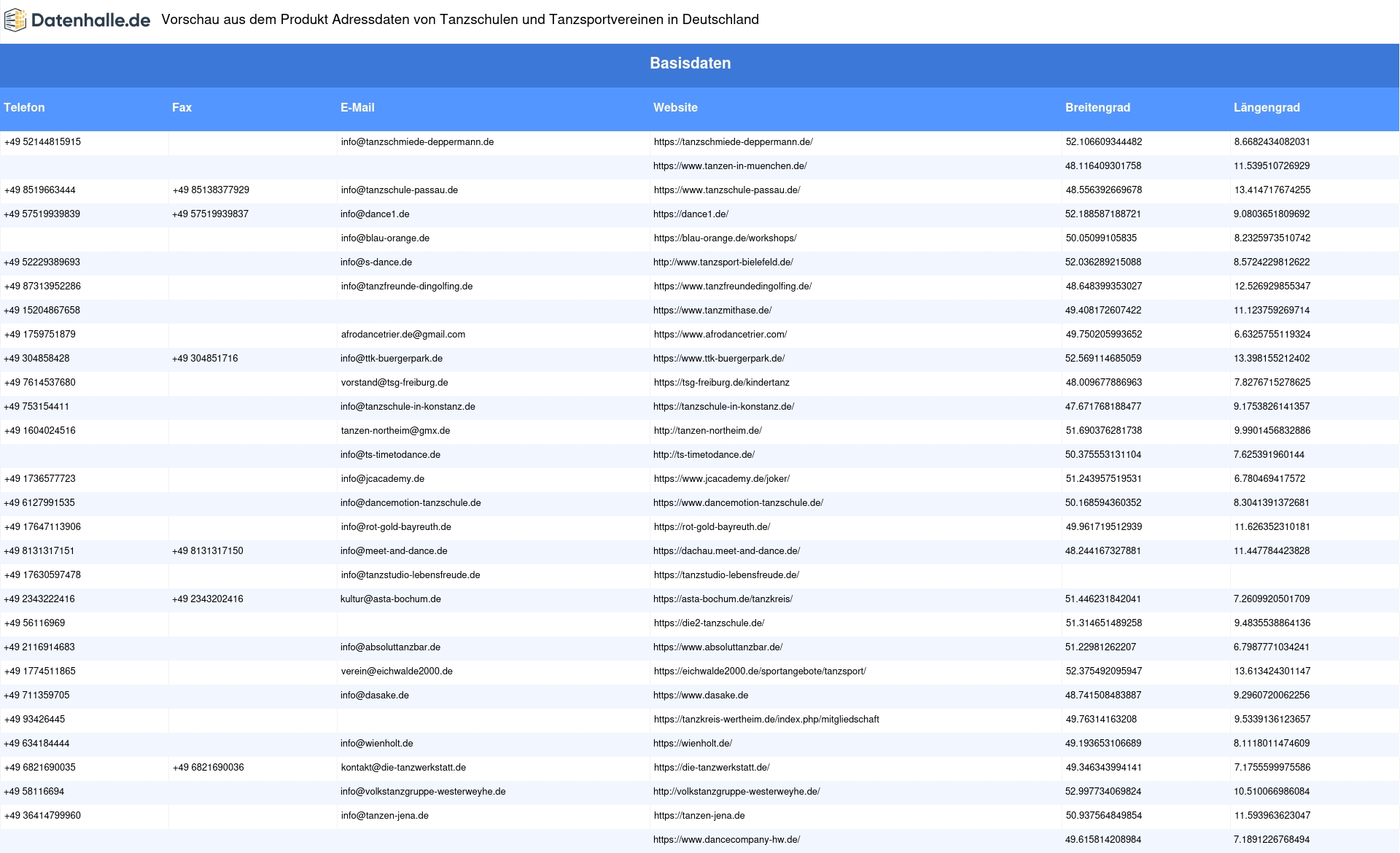Image resolution: width=1400 pixels, height=853 pixels.
Task: Click the Längengrad column header
Action: coord(1267,107)
